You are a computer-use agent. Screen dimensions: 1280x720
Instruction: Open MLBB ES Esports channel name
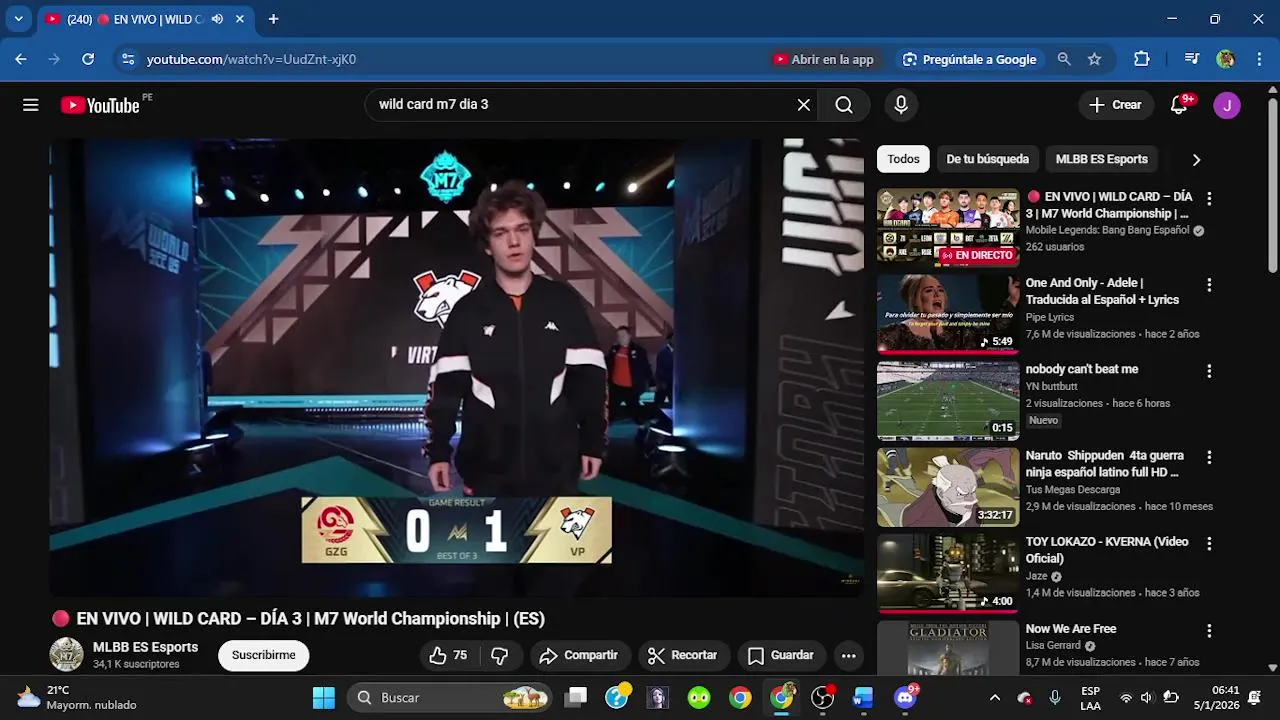(145, 647)
